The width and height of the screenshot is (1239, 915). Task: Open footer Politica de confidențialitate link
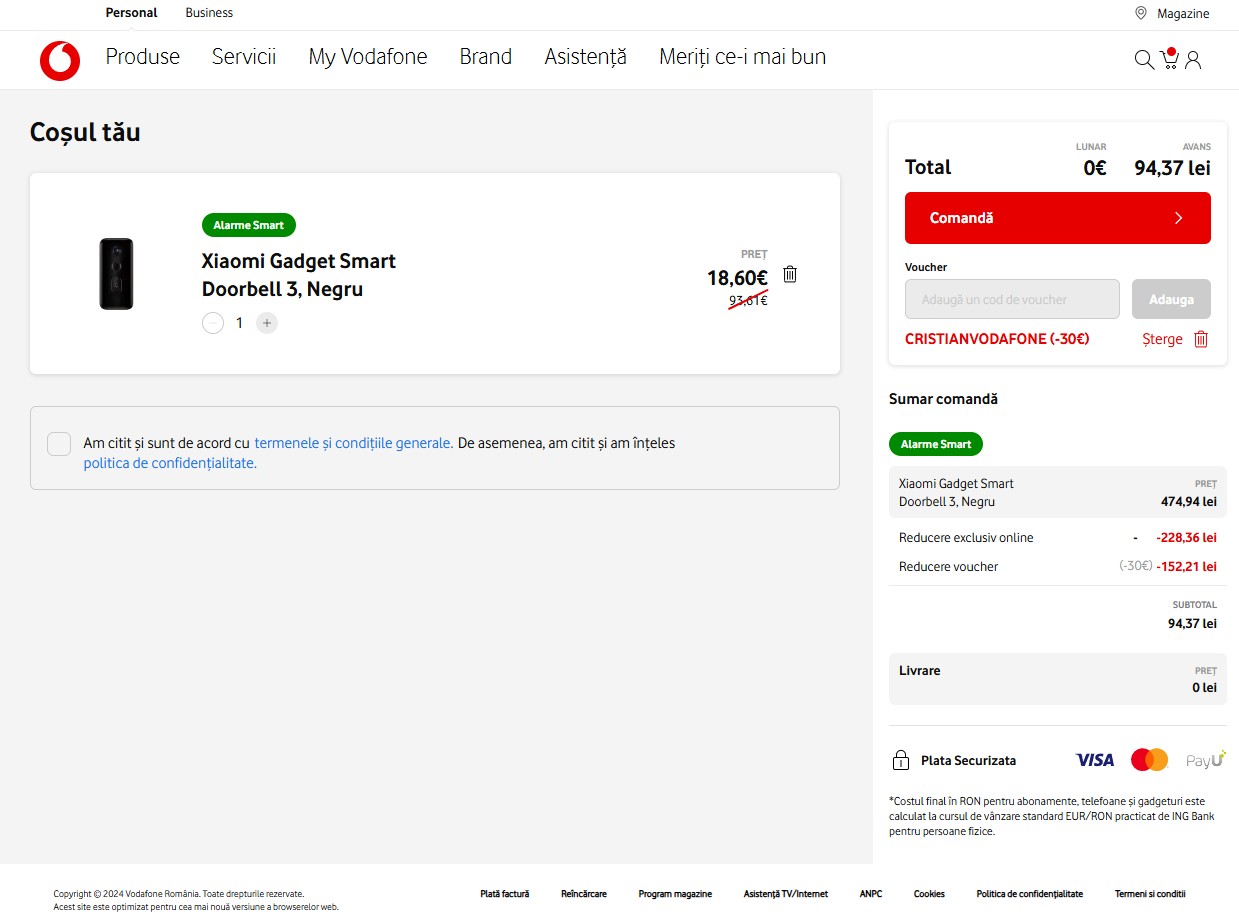[1030, 894]
